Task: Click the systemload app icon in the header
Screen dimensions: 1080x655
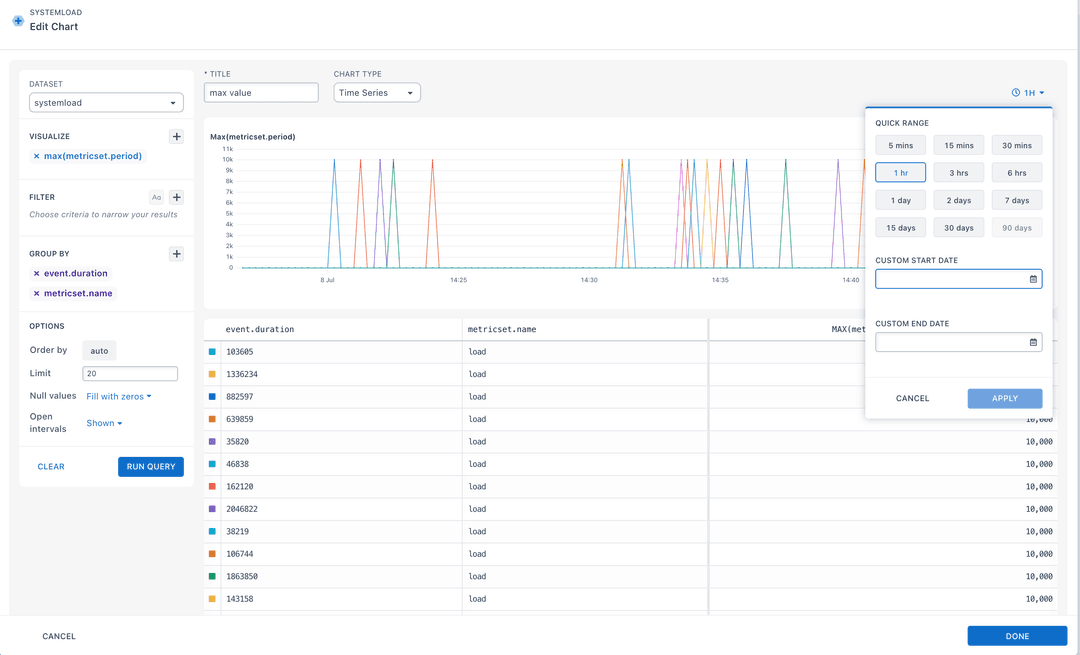Action: click(17, 21)
